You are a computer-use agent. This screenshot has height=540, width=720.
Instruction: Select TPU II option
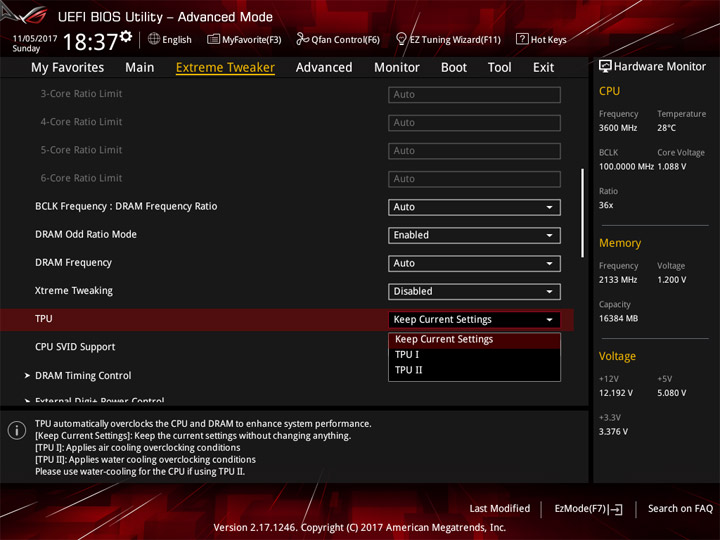pos(474,370)
